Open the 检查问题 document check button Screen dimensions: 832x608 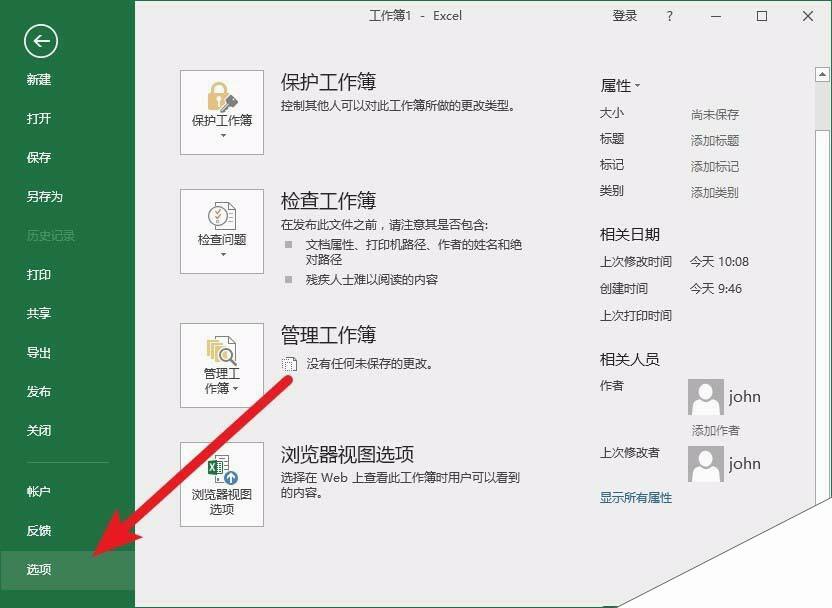222,231
